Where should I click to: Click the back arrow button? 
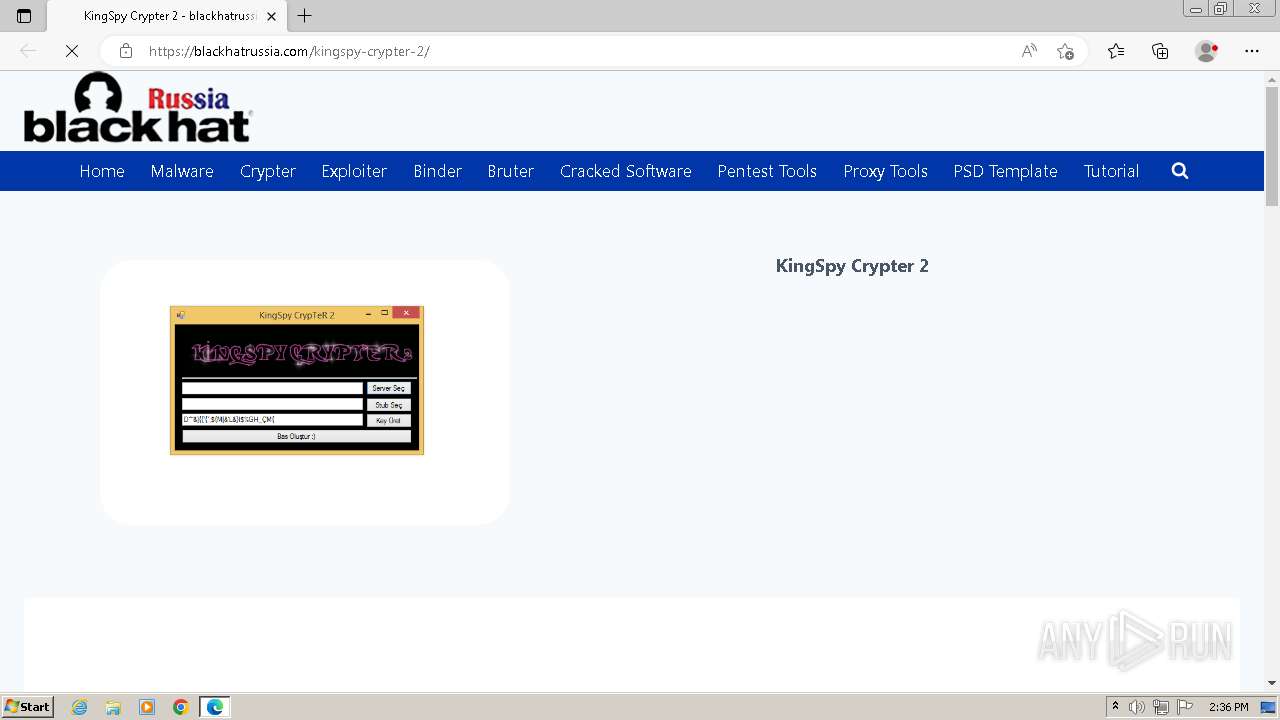click(28, 51)
